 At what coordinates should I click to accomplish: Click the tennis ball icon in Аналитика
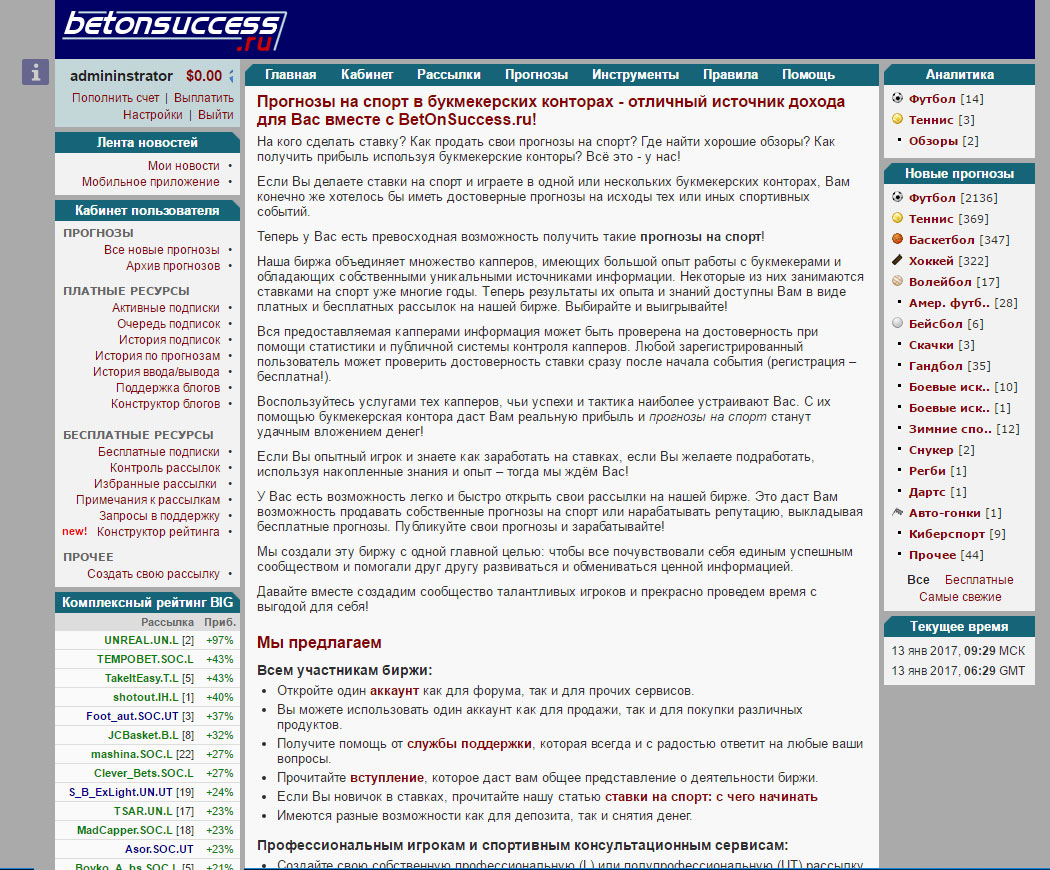pyautogui.click(x=897, y=119)
